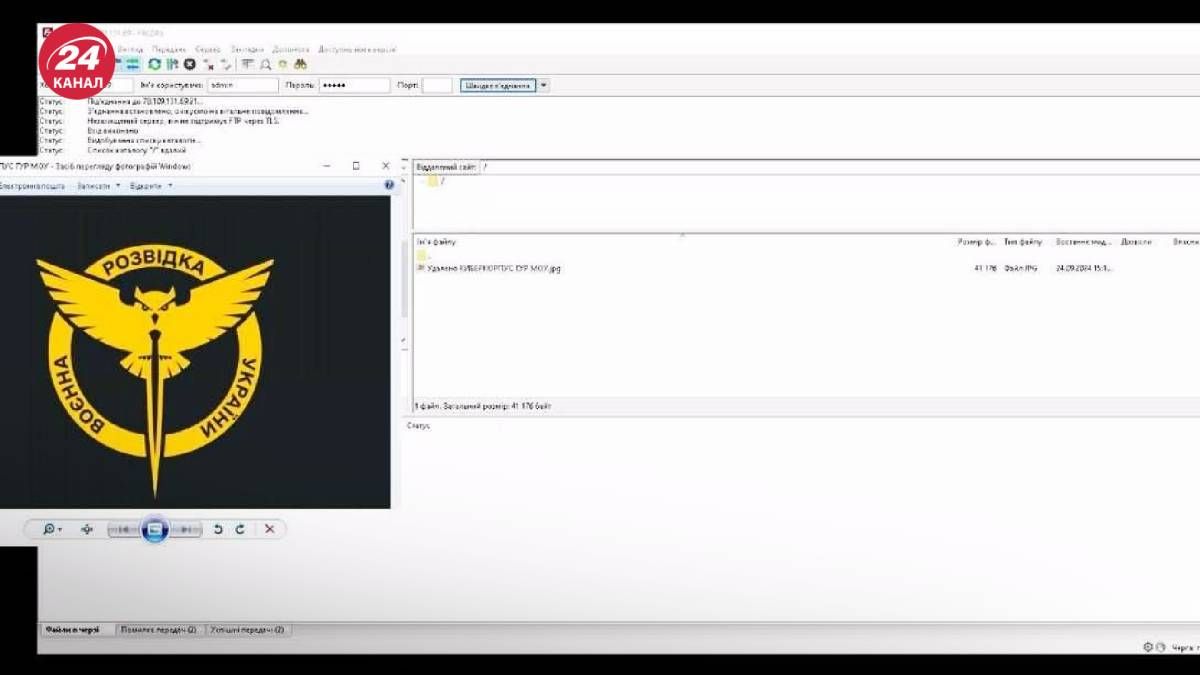Select the .jpg file in remote file list
This screenshot has width=1200, height=675.
[x=492, y=268]
